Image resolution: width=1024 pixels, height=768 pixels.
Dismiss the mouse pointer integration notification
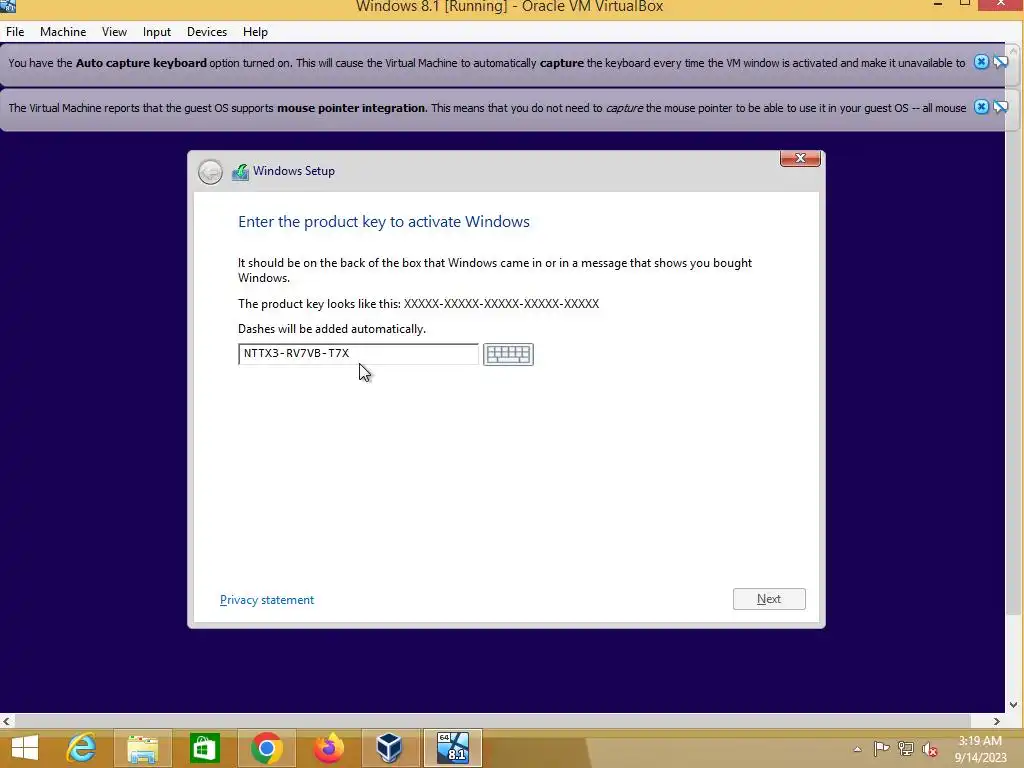click(981, 107)
